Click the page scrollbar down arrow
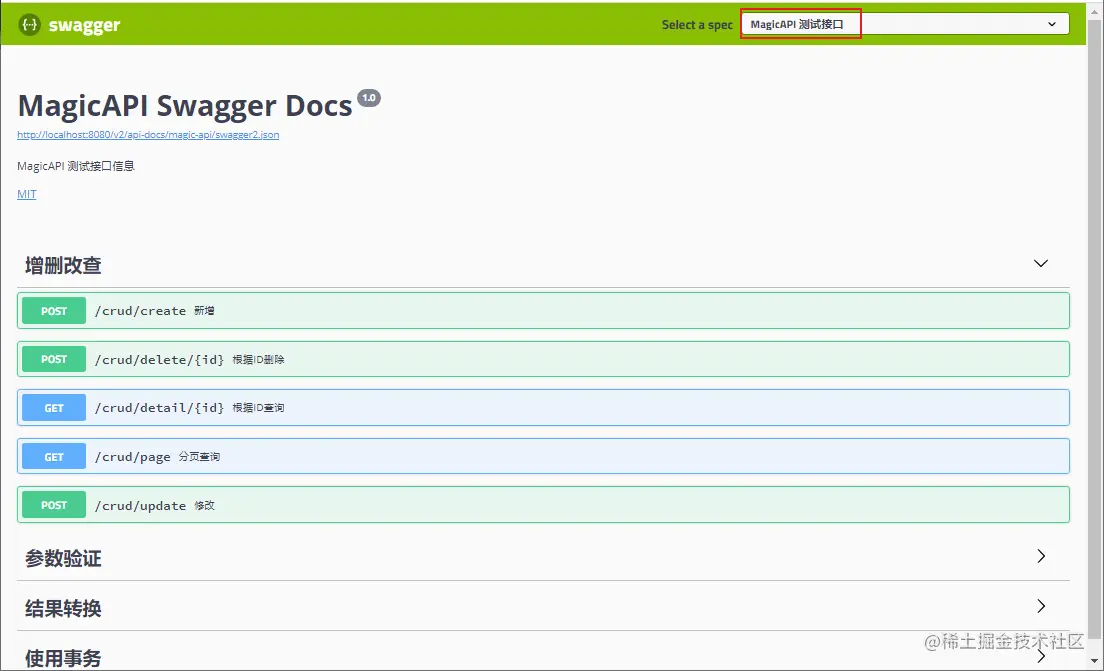Screen dimensions: 1104x671 1094,660
